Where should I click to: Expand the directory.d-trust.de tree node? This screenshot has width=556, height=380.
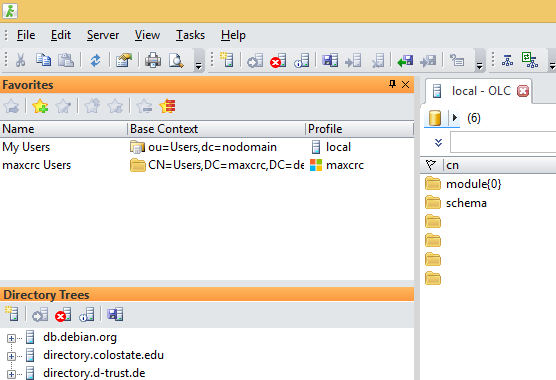point(11,374)
